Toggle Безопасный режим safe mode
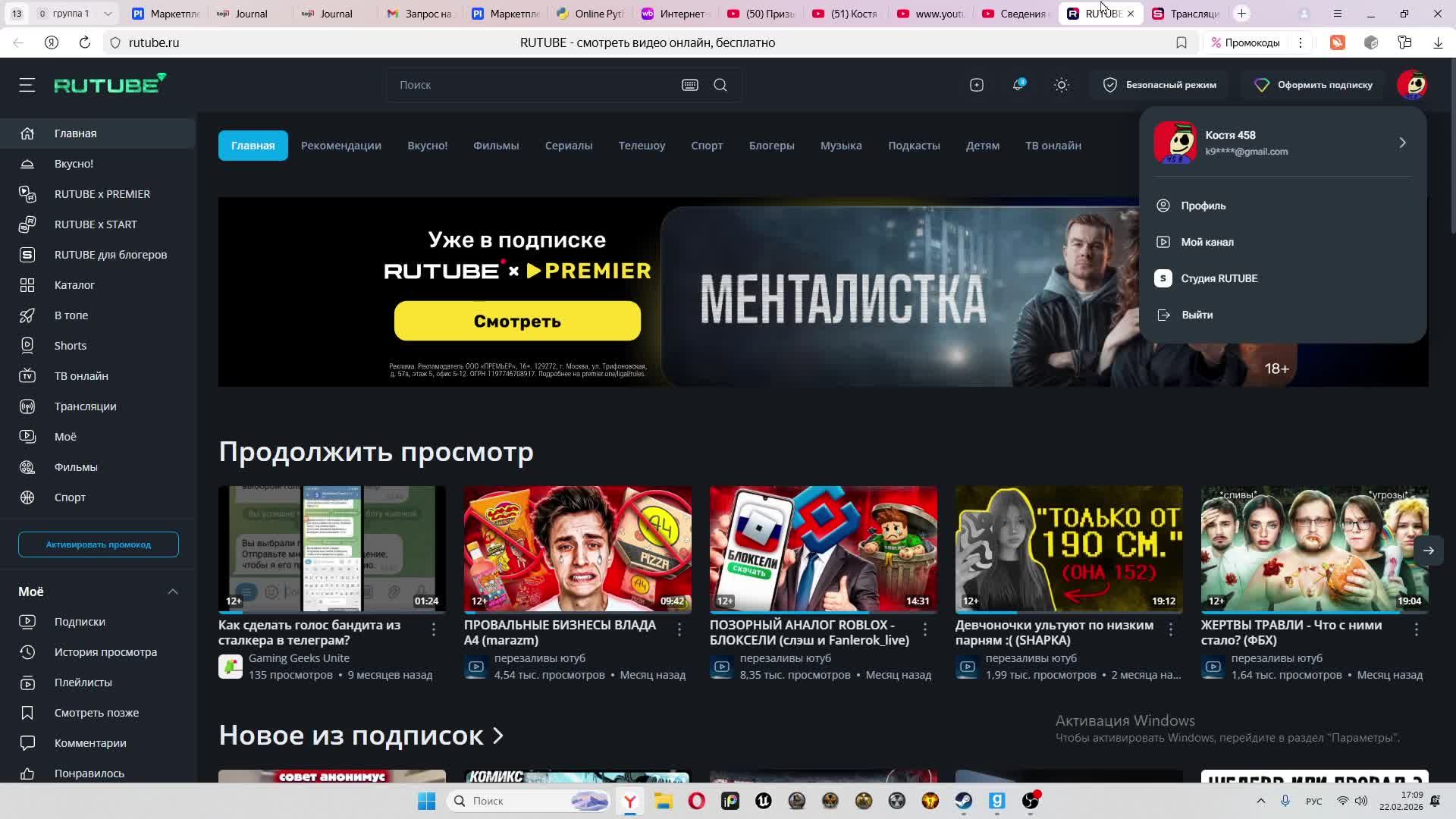Screen dimensions: 1456x819 coord(1159,85)
